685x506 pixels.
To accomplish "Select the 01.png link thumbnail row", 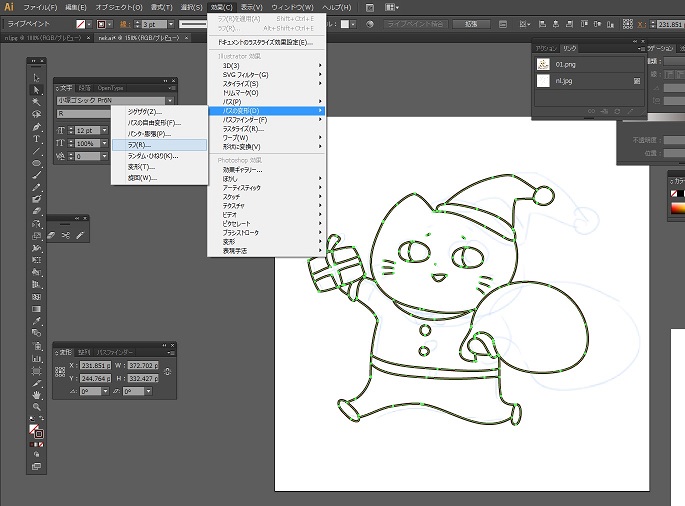I will (589, 65).
